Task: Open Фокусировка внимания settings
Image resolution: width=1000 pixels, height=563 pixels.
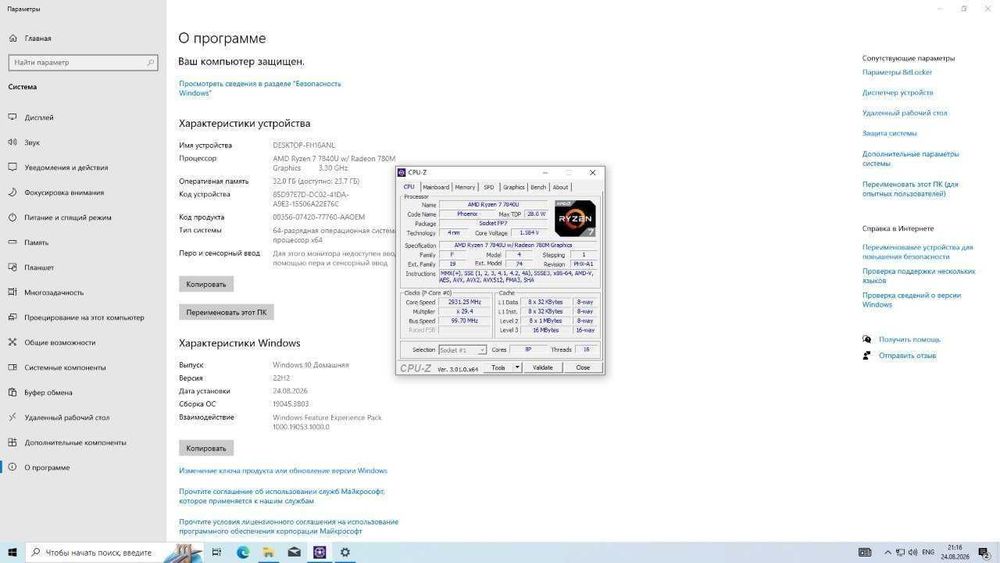Action: coord(56,192)
